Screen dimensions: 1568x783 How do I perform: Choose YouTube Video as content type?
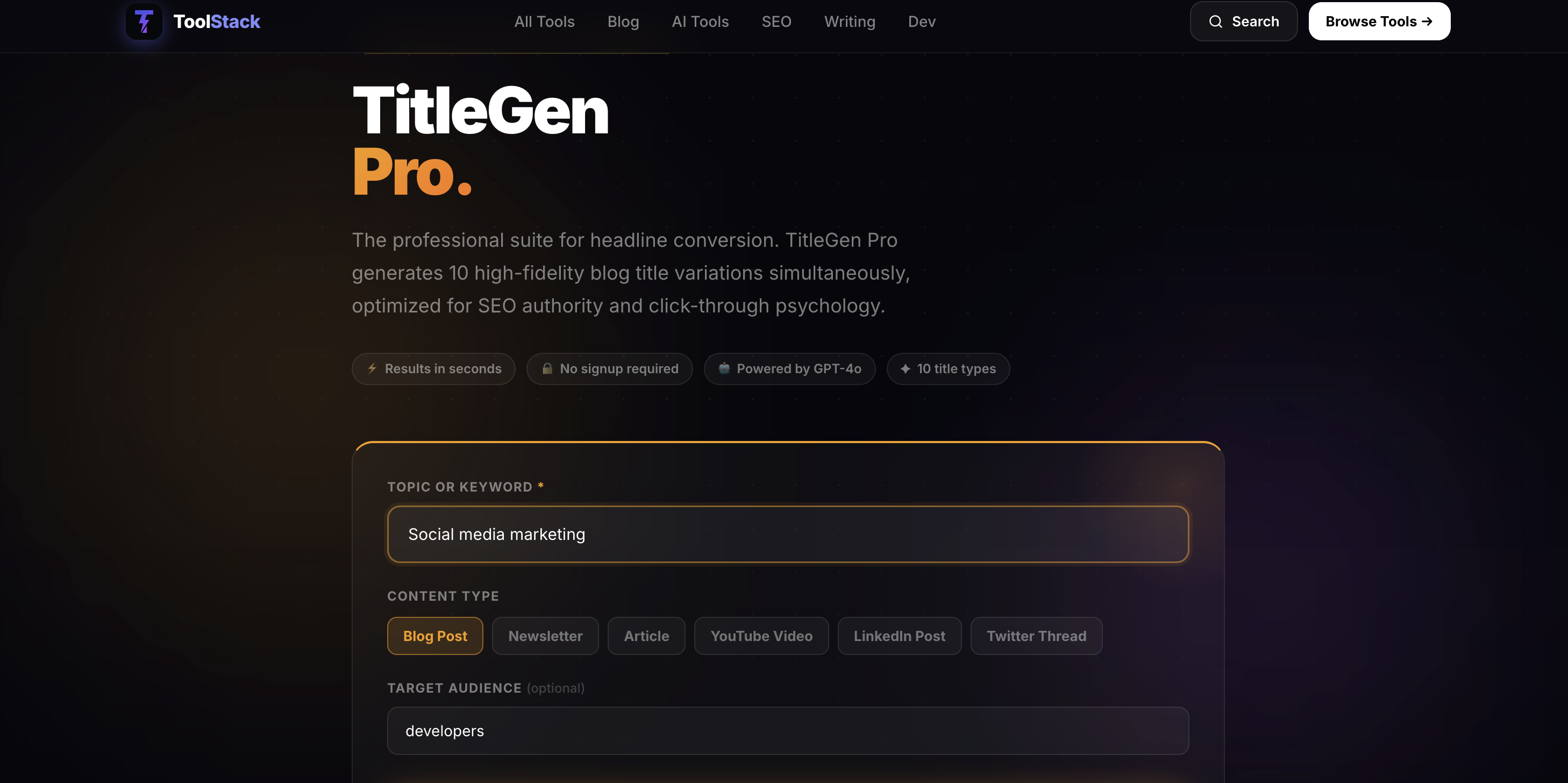(761, 636)
